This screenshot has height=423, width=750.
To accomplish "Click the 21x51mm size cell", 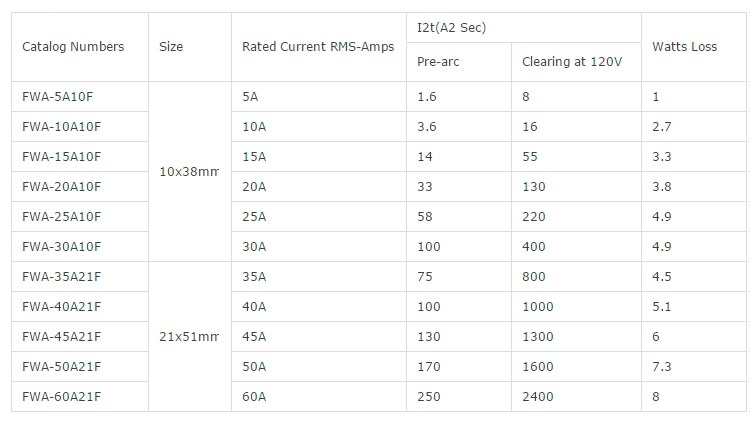I will (189, 337).
